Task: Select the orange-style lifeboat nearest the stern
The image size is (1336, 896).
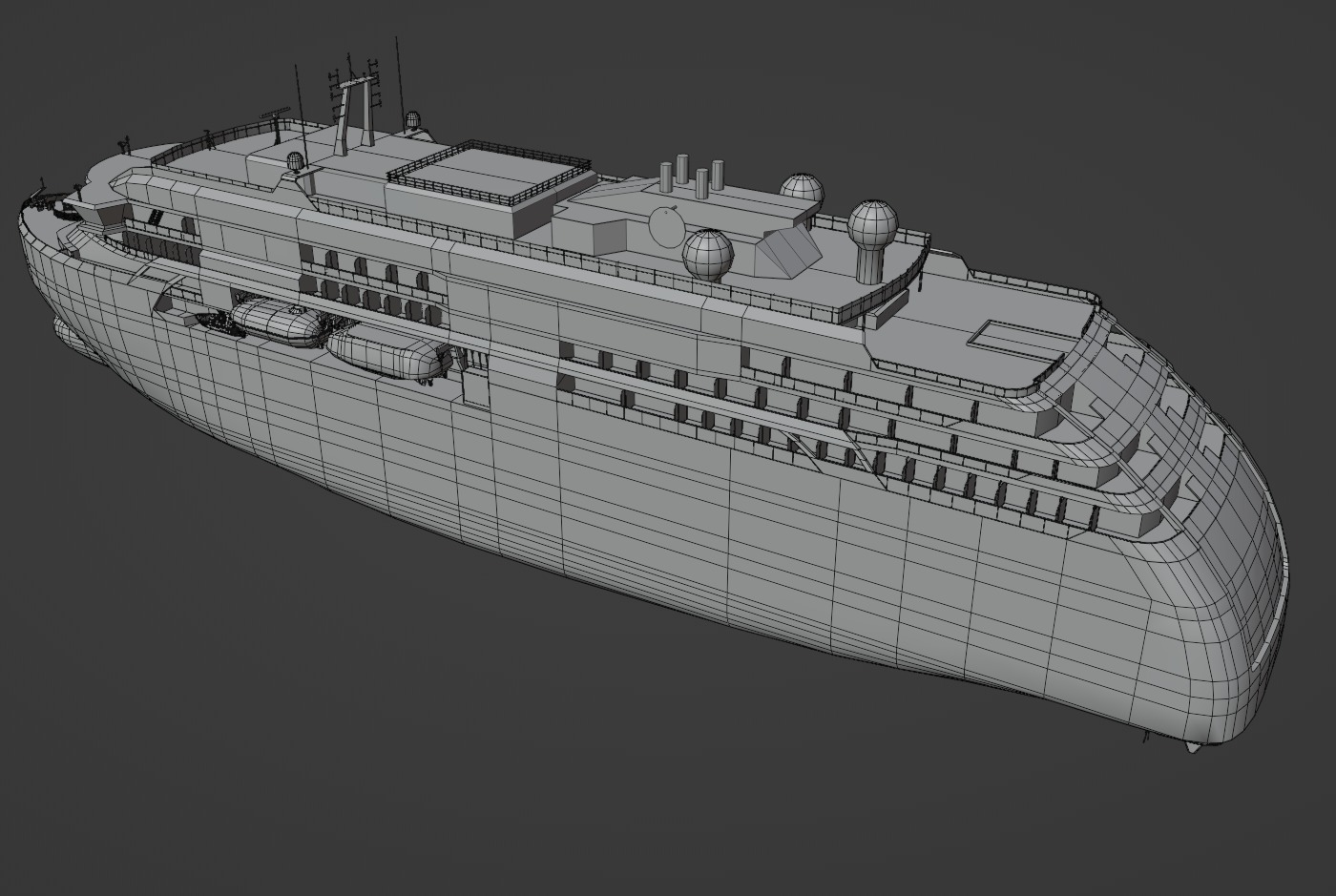Action: click(280, 322)
